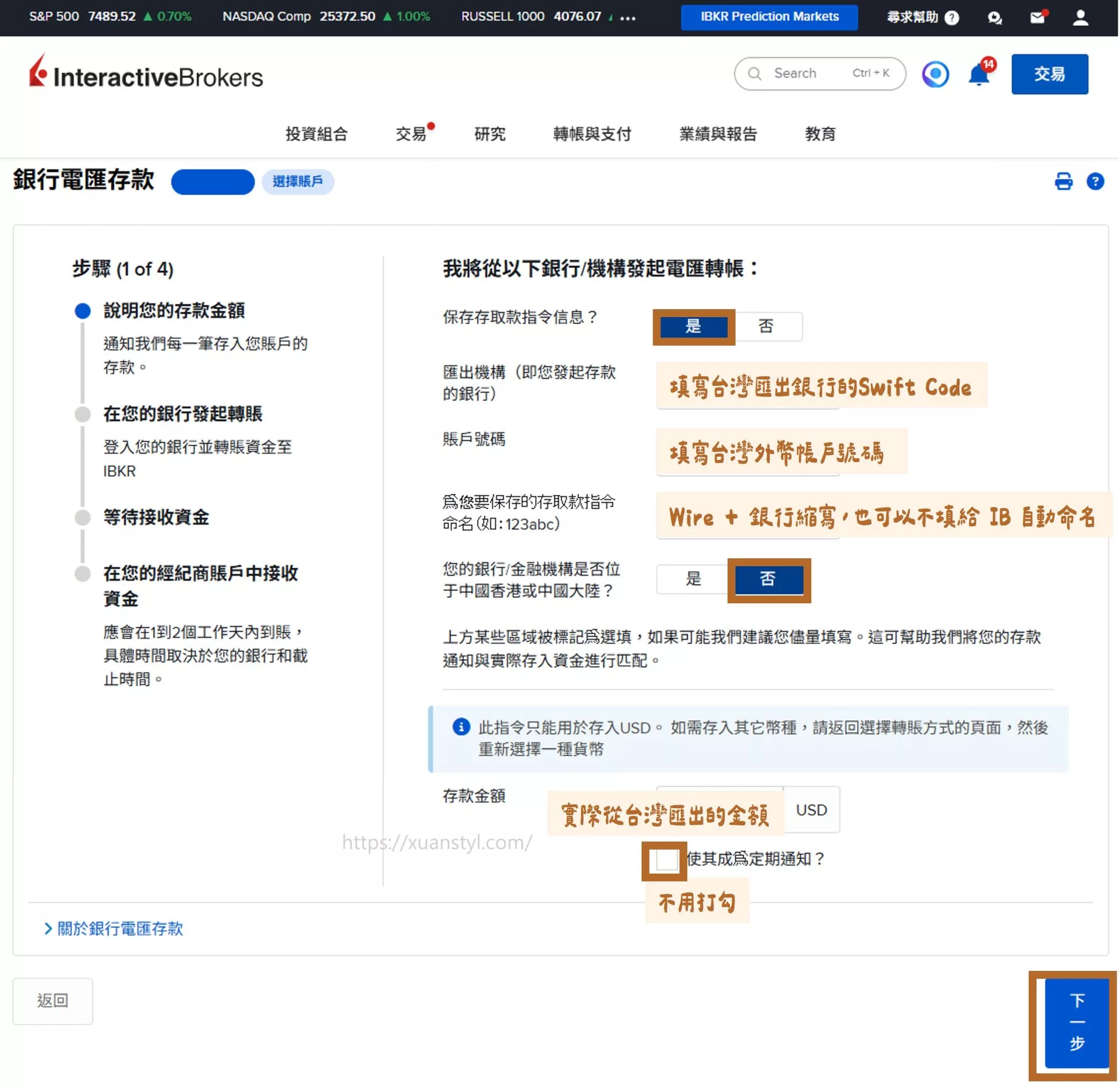Image resolution: width=1120 pixels, height=1090 pixels.
Task: Click step 在您的銀行發起轉賬
Action: click(x=183, y=413)
